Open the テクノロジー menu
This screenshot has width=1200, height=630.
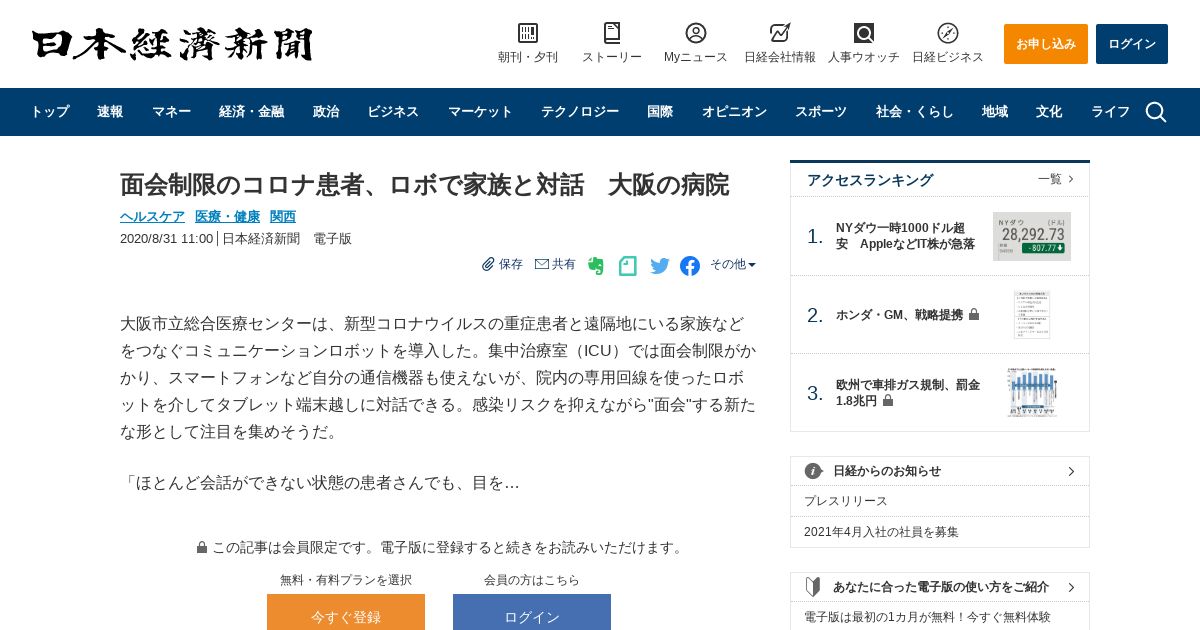(580, 112)
